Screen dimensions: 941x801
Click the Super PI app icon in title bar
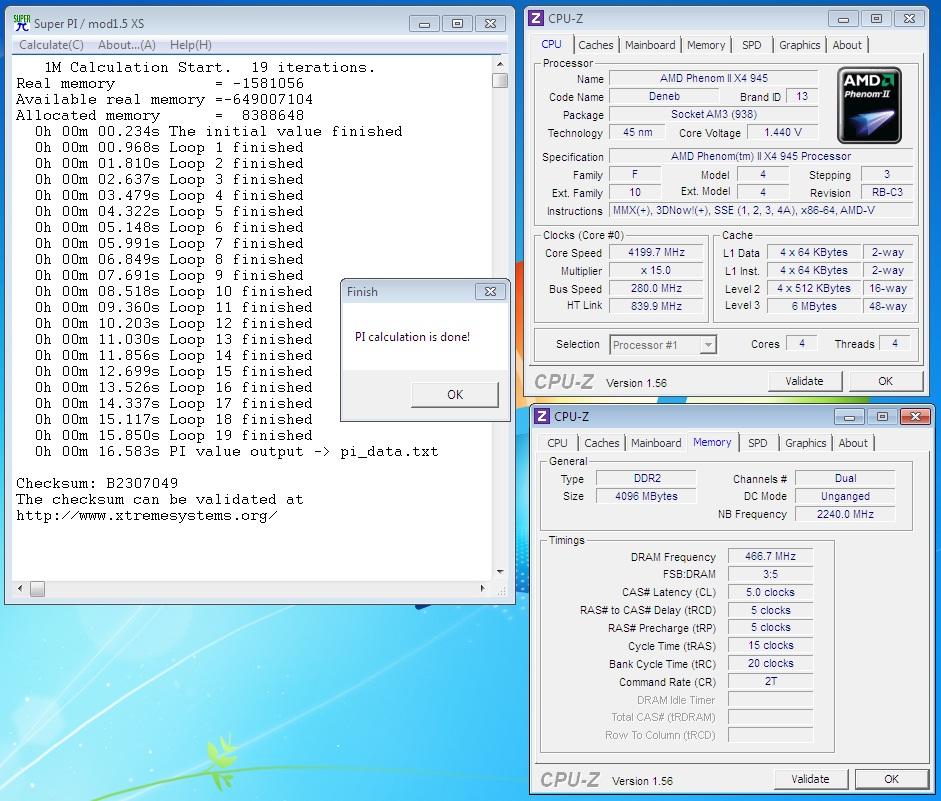pyautogui.click(x=22, y=23)
